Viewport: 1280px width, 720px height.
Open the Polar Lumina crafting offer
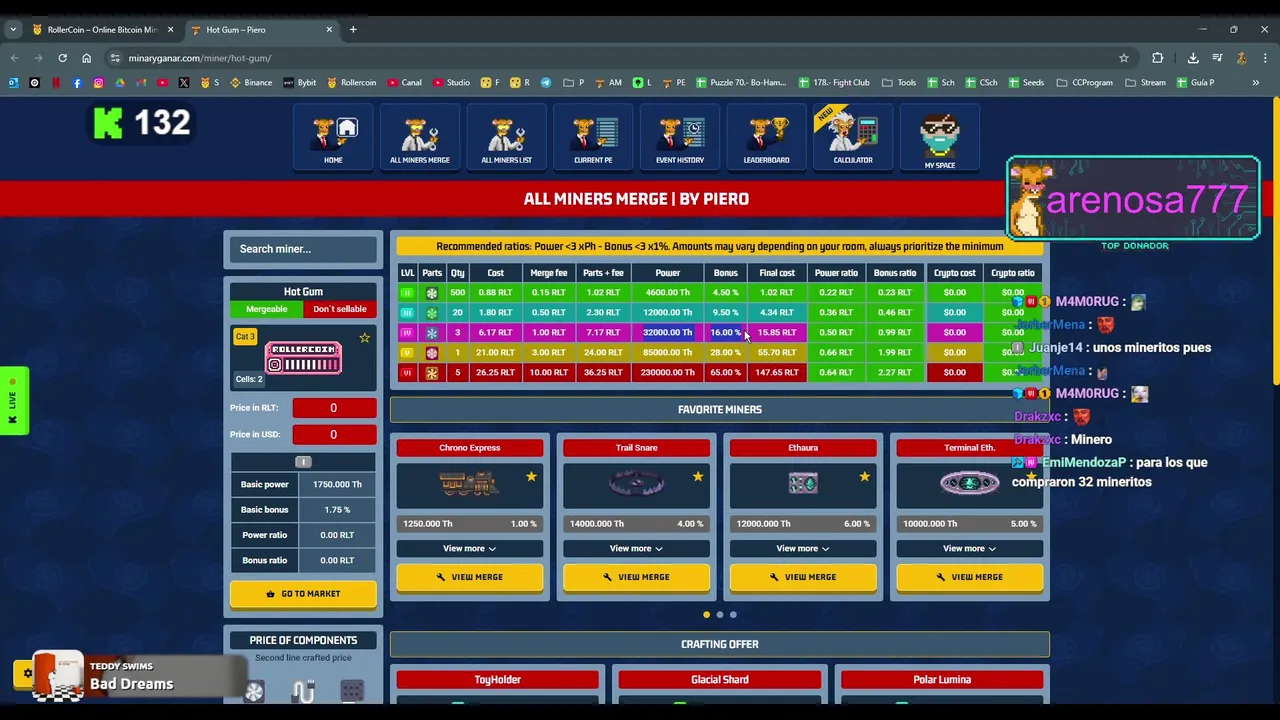tap(942, 680)
